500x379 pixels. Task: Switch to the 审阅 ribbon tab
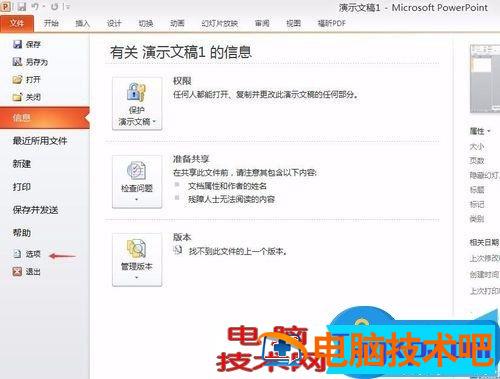(x=262, y=23)
